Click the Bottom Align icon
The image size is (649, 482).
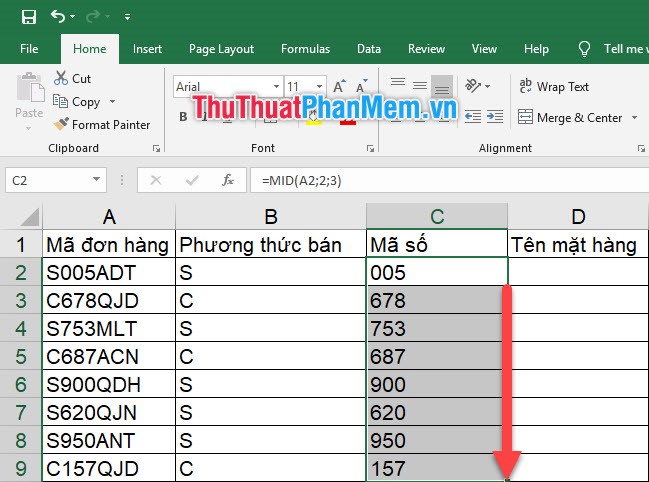click(442, 86)
